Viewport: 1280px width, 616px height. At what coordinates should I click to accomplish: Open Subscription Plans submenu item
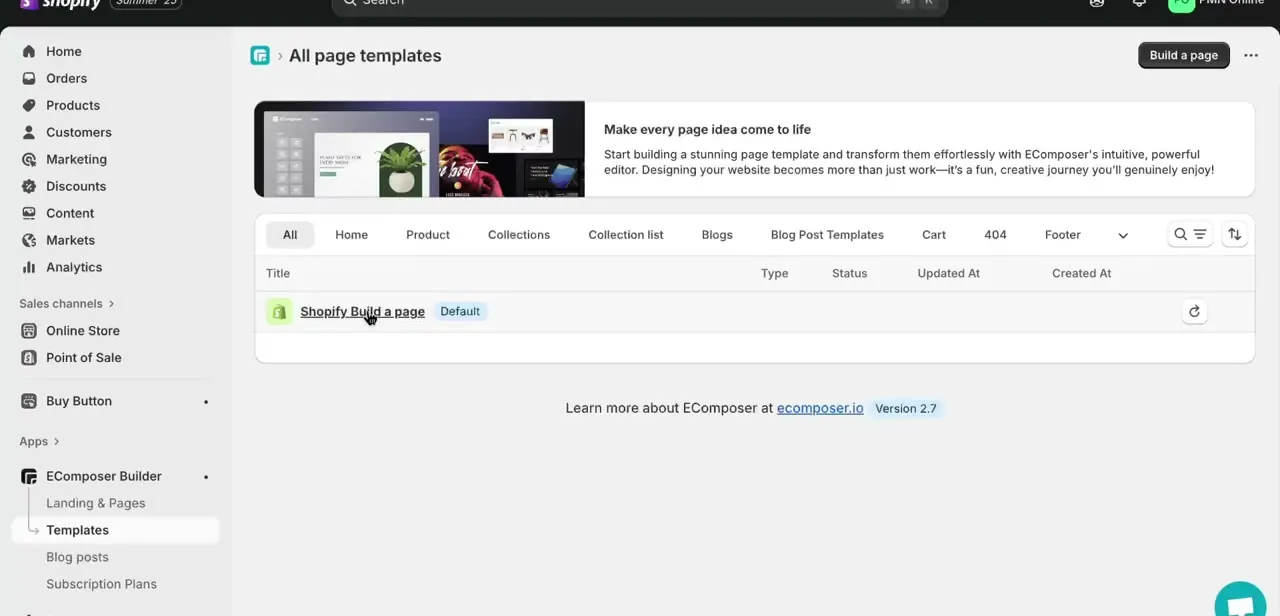tap(101, 584)
